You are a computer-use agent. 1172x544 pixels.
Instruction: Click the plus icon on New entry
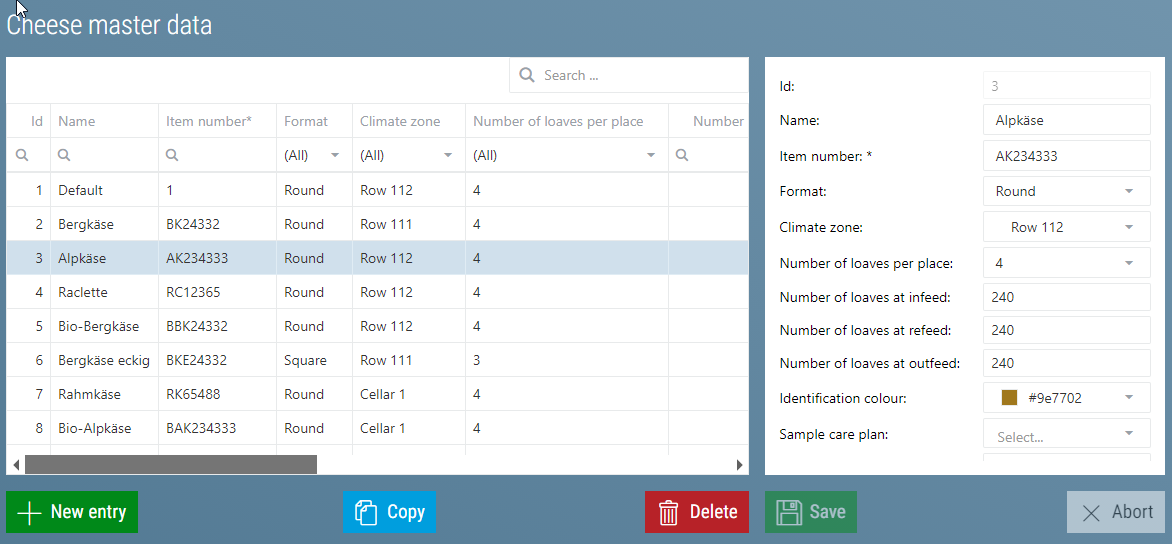pyautogui.click(x=30, y=513)
